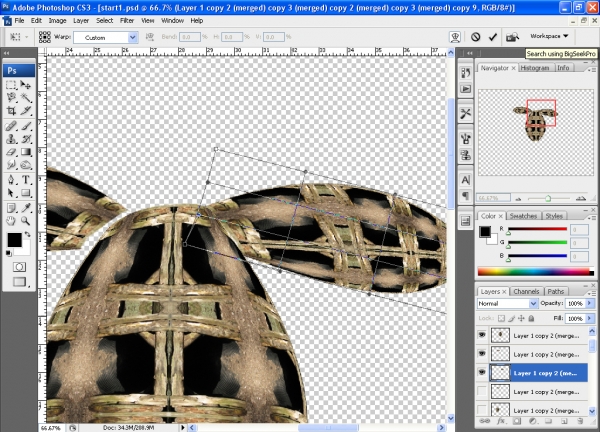Image resolution: width=600 pixels, height=432 pixels.
Task: Click the Navigator zoom percentage field
Action: pos(493,198)
